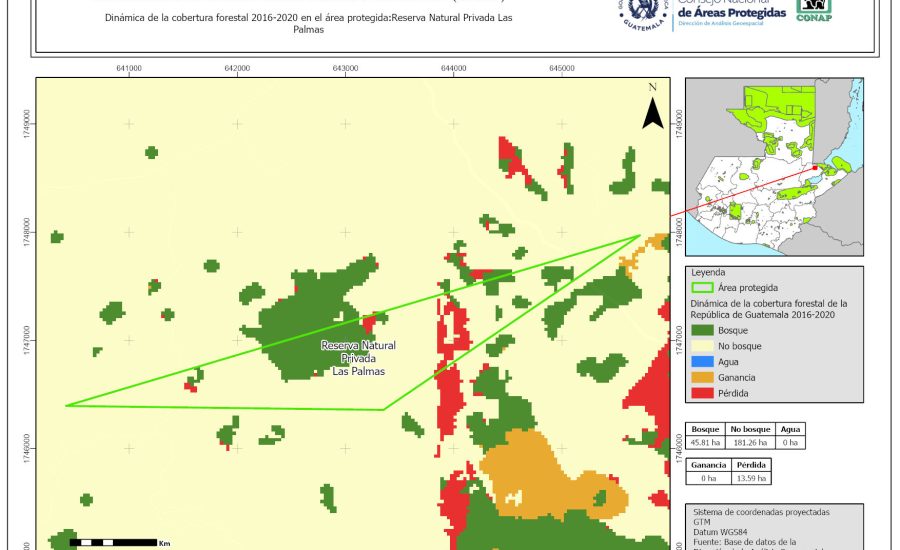Click the north arrow symbol on the map
The height and width of the screenshot is (550, 900).
point(652,108)
